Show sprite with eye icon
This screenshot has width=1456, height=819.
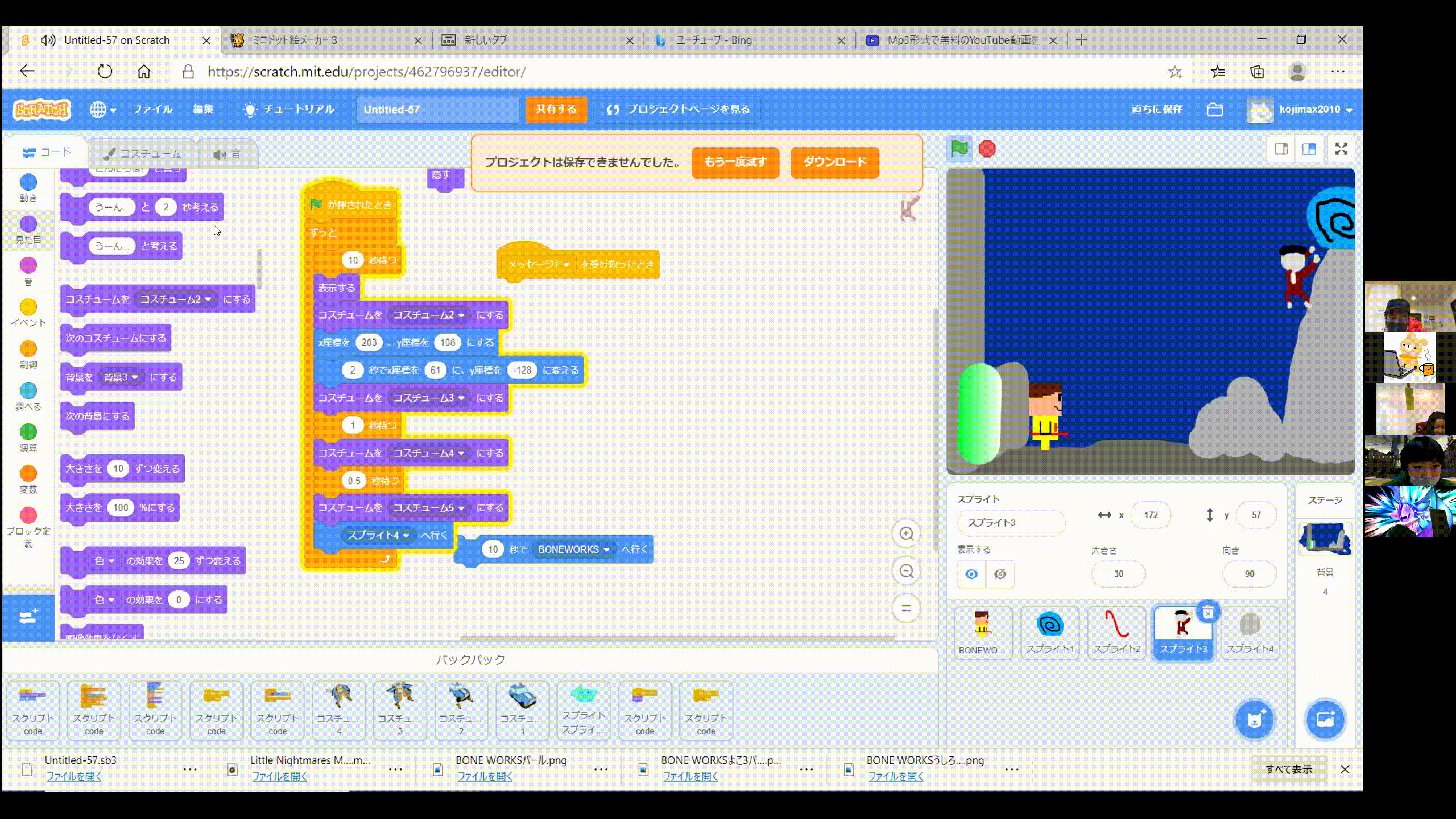point(971,574)
